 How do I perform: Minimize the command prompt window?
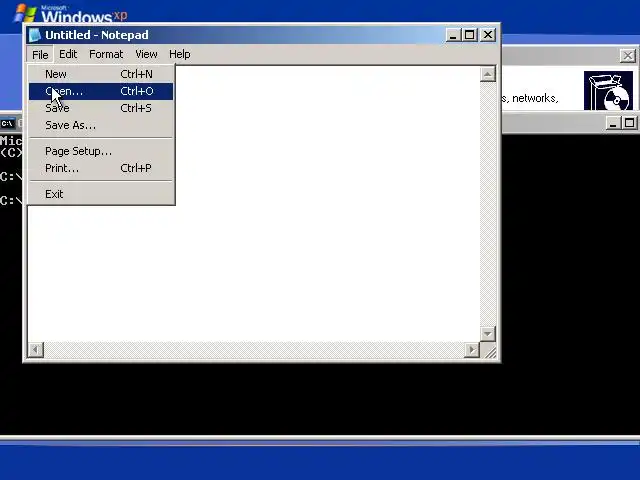click(612, 123)
